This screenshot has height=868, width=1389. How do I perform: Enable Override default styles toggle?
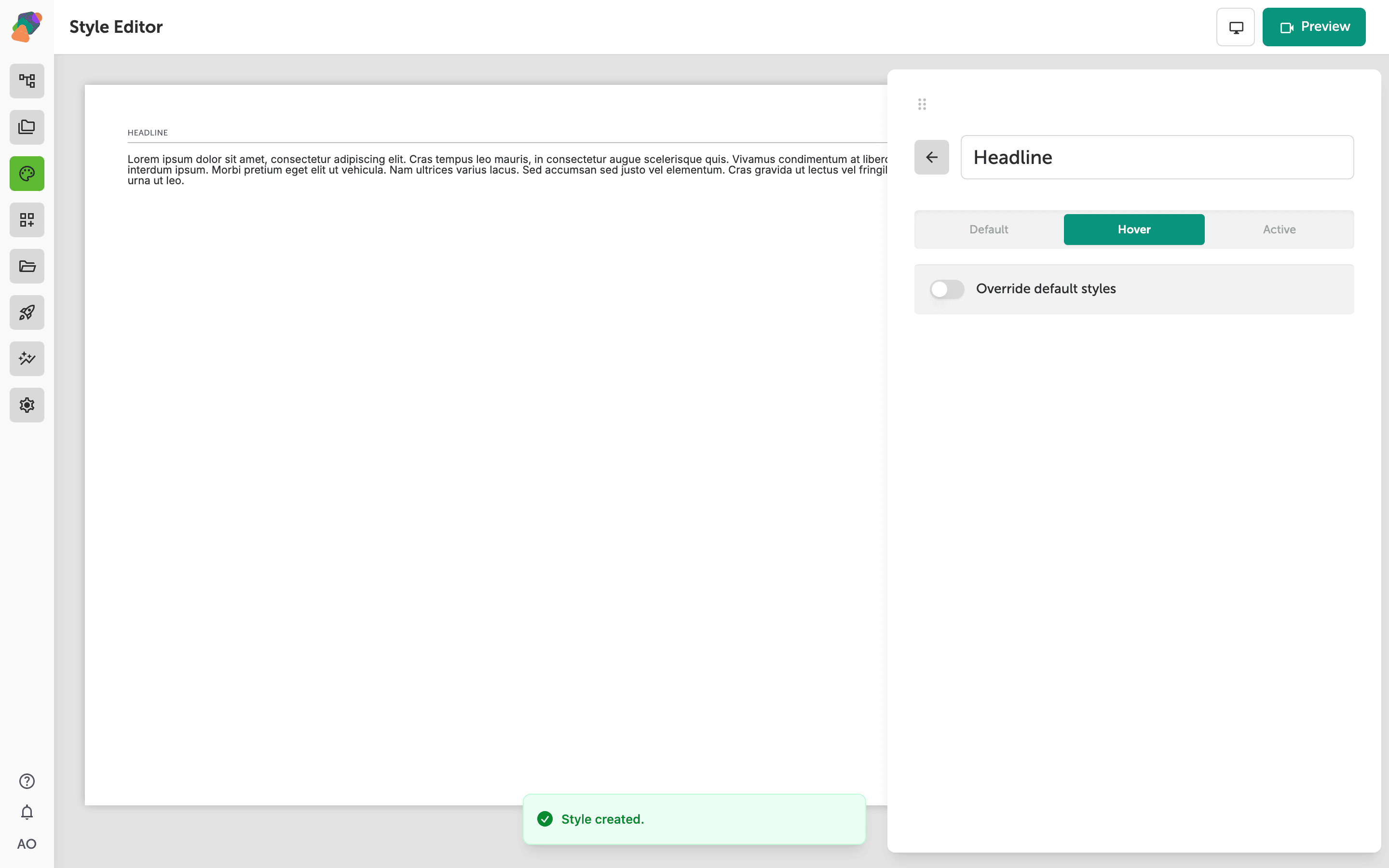click(947, 289)
